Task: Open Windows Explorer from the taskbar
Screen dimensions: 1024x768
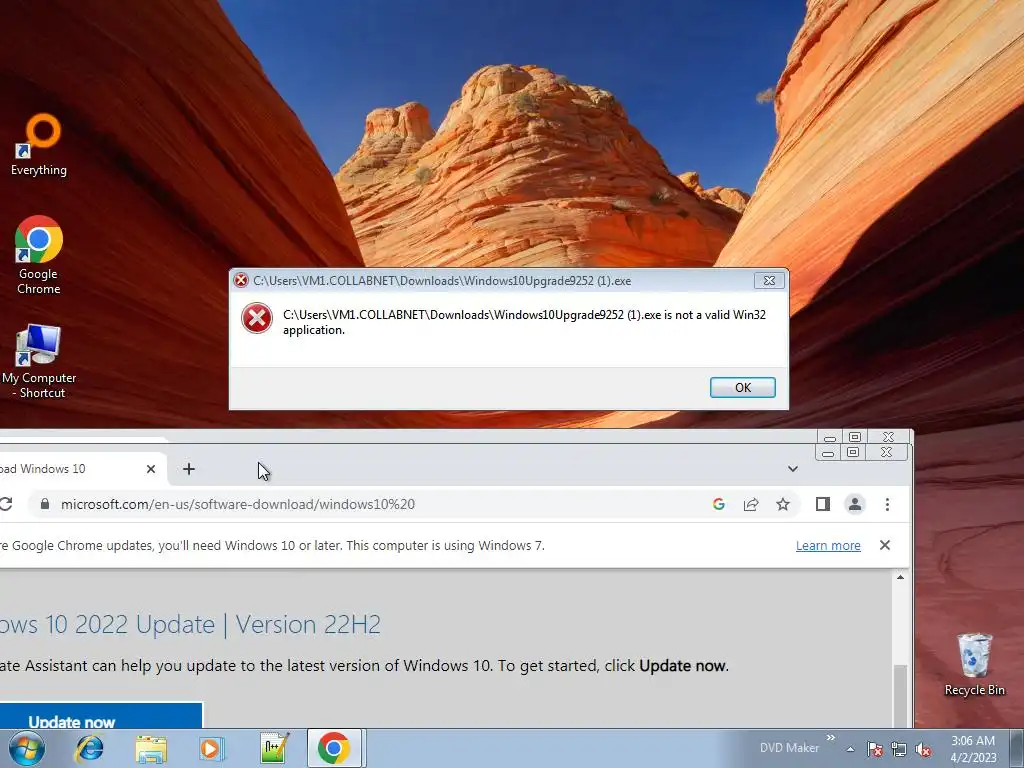Action: point(151,748)
